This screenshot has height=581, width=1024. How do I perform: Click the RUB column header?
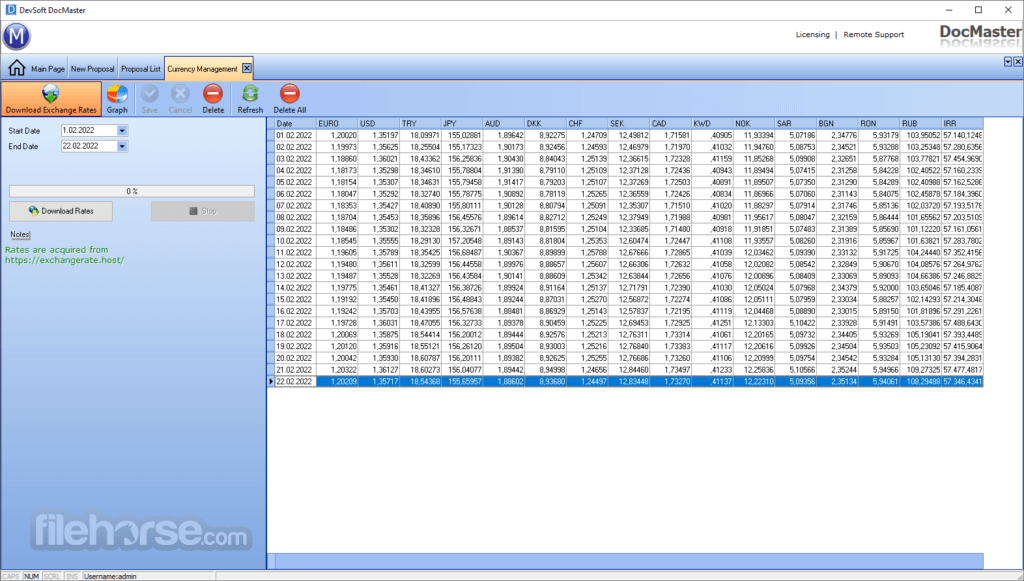coord(921,123)
